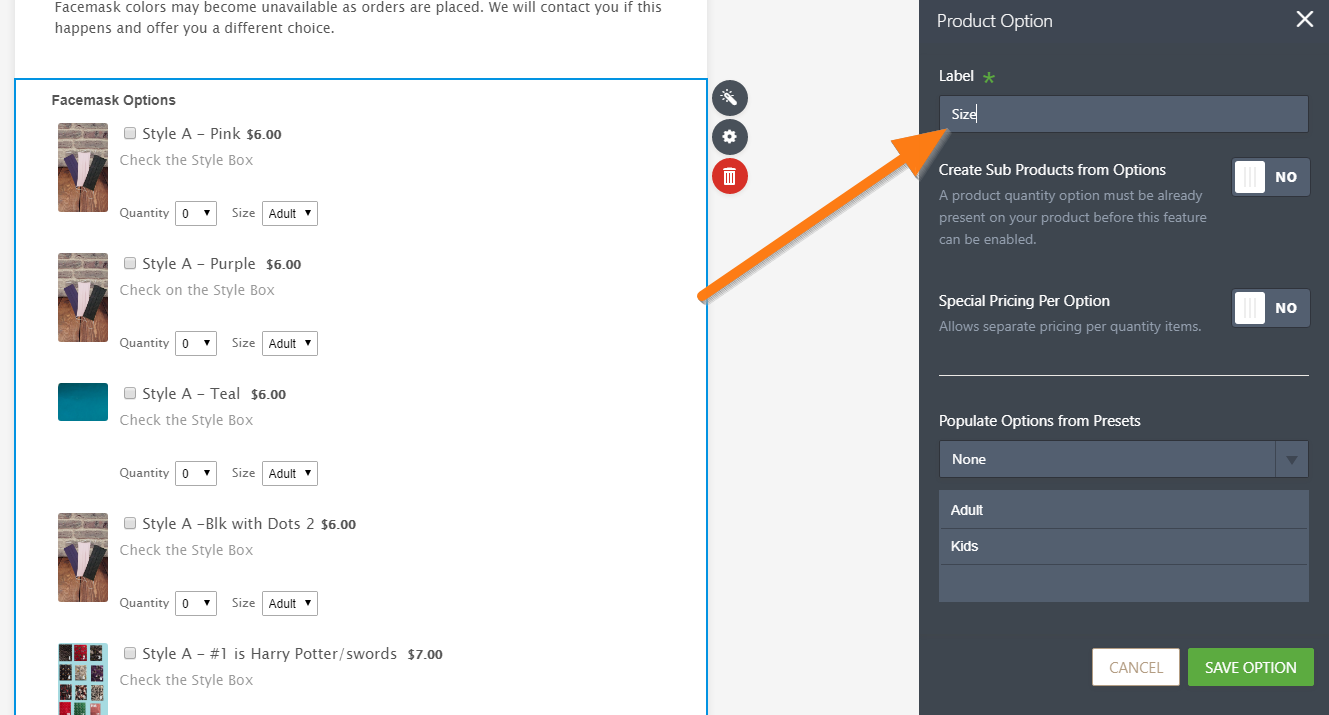This screenshot has width=1329, height=715.
Task: Click the CANCEL button
Action: point(1135,667)
